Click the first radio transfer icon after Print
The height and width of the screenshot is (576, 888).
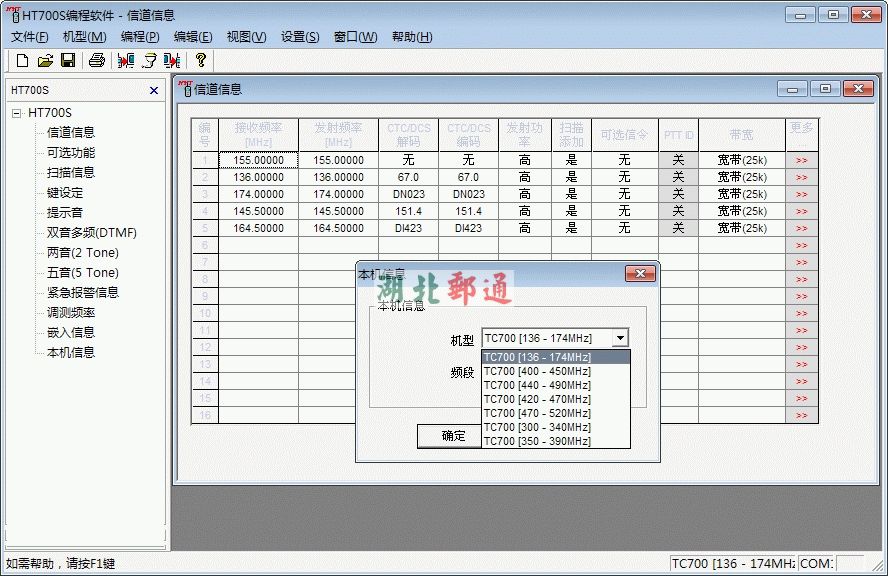pyautogui.click(x=126, y=61)
